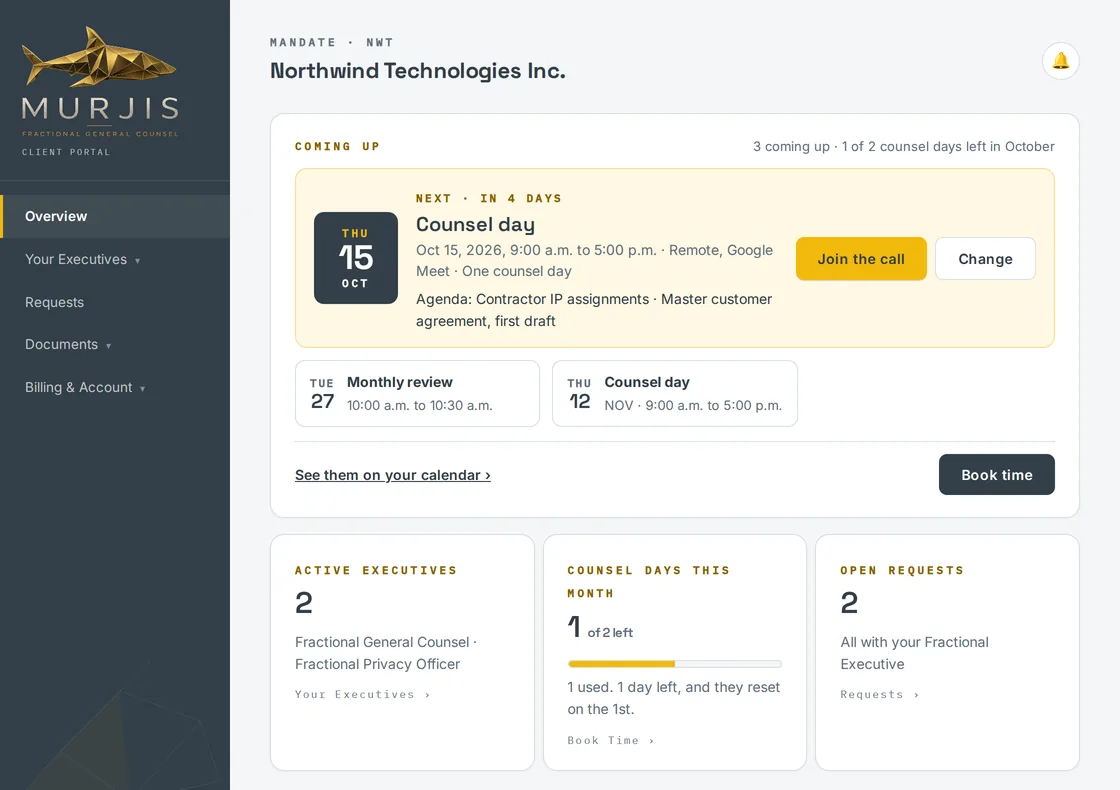The image size is (1120, 790).
Task: Open the notifications bell
Action: pos(1060,61)
